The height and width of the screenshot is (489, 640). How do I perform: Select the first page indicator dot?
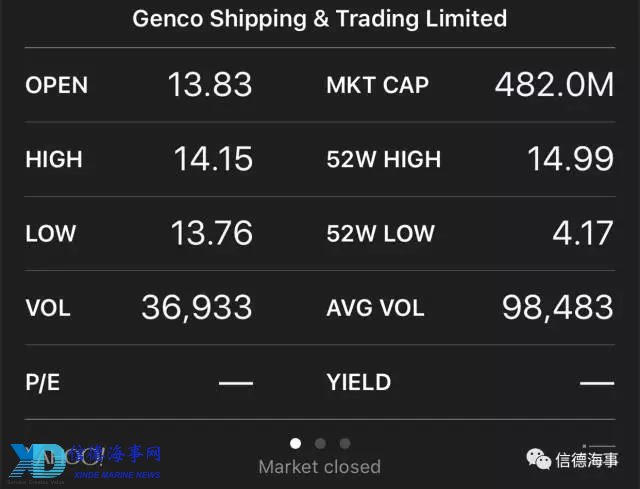(296, 443)
